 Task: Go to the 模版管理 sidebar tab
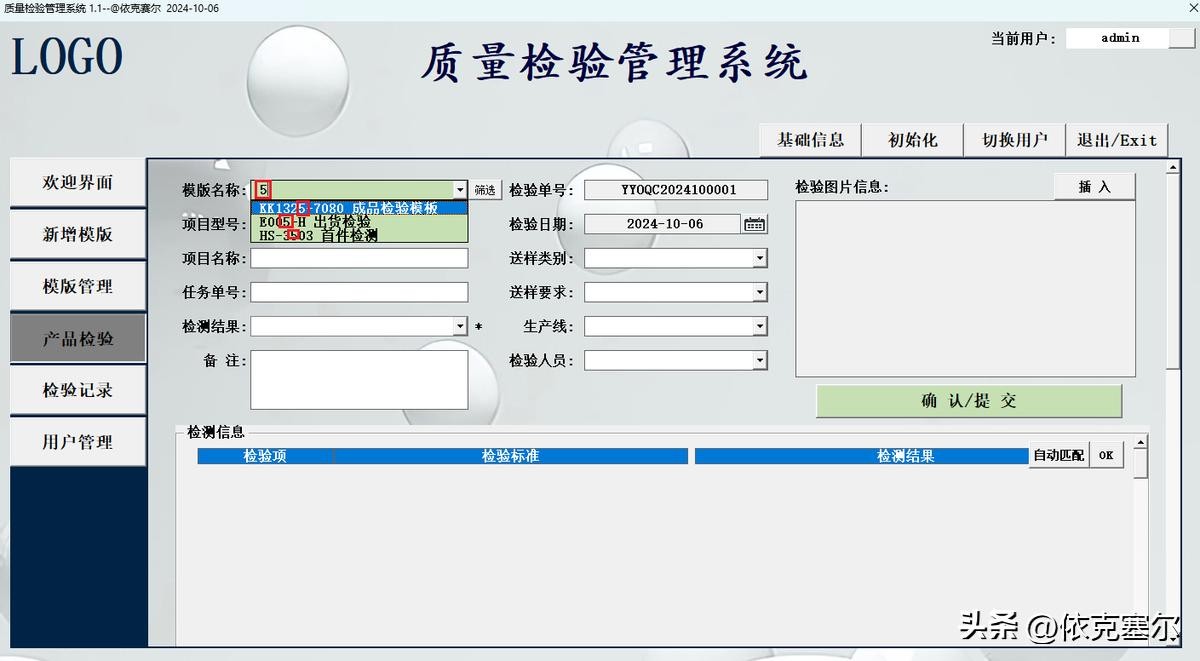tap(78, 286)
